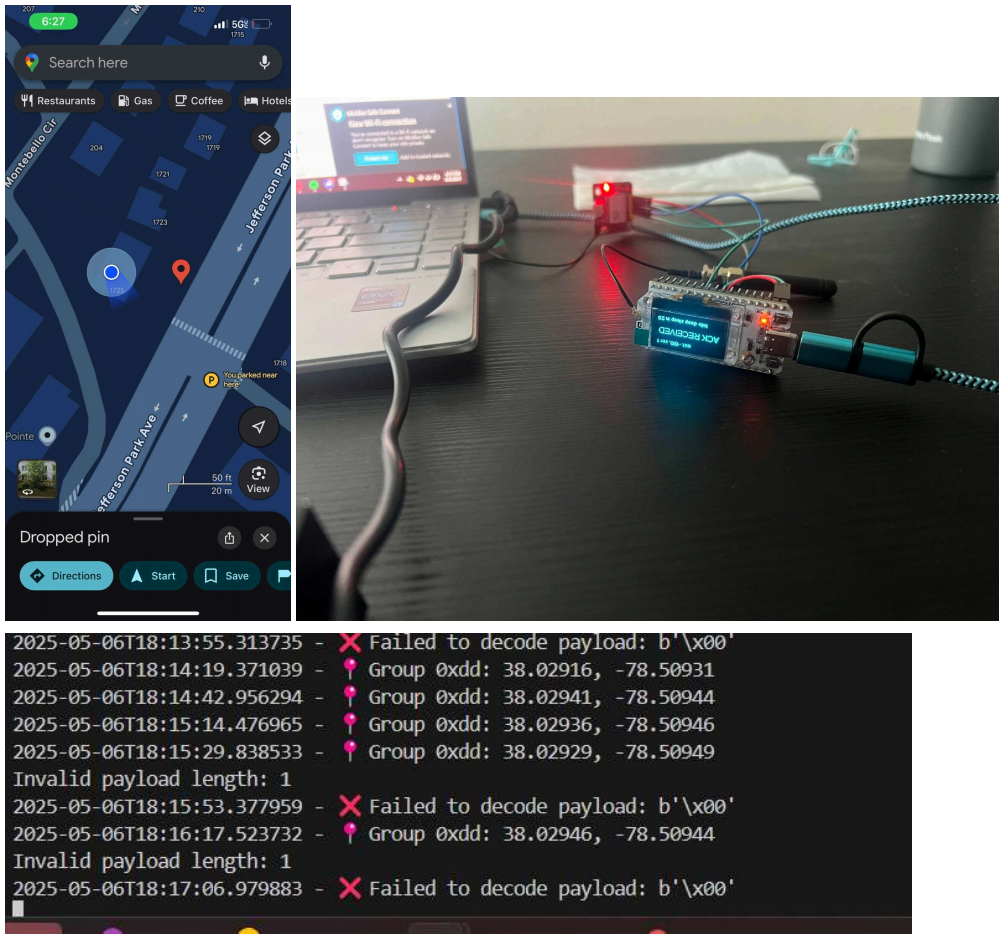The image size is (999, 935).
Task: Open Live View camera button
Action: pos(258,478)
